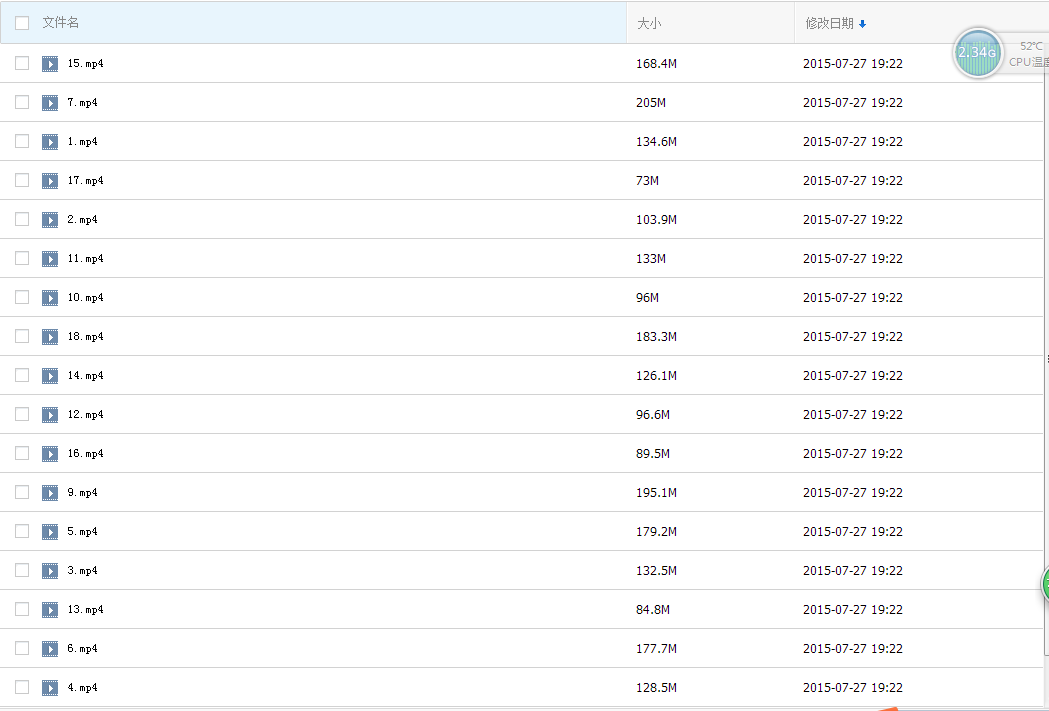Image resolution: width=1049 pixels, height=711 pixels.
Task: Open the 14.mp4 file name link
Action: click(x=86, y=376)
